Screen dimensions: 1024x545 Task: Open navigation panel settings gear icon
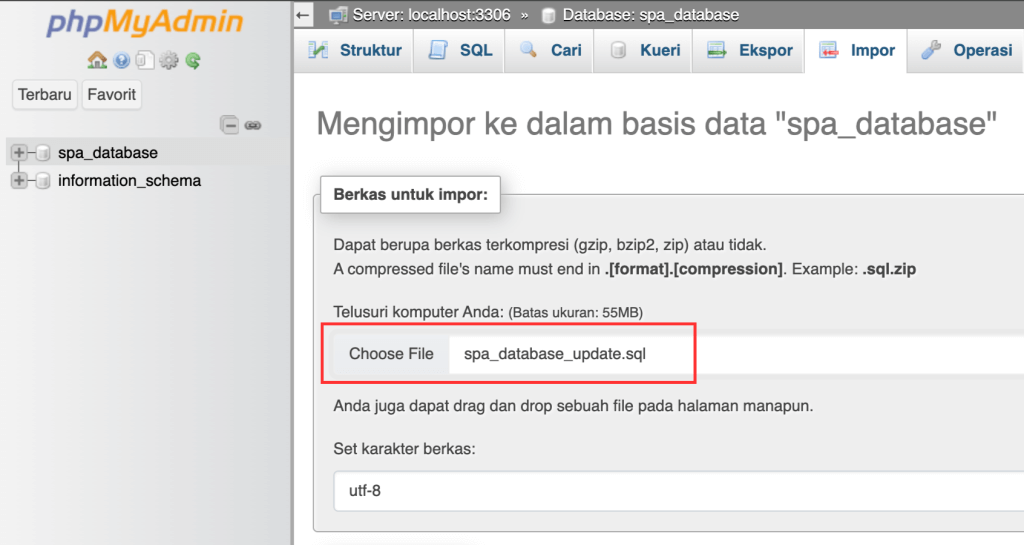click(169, 61)
